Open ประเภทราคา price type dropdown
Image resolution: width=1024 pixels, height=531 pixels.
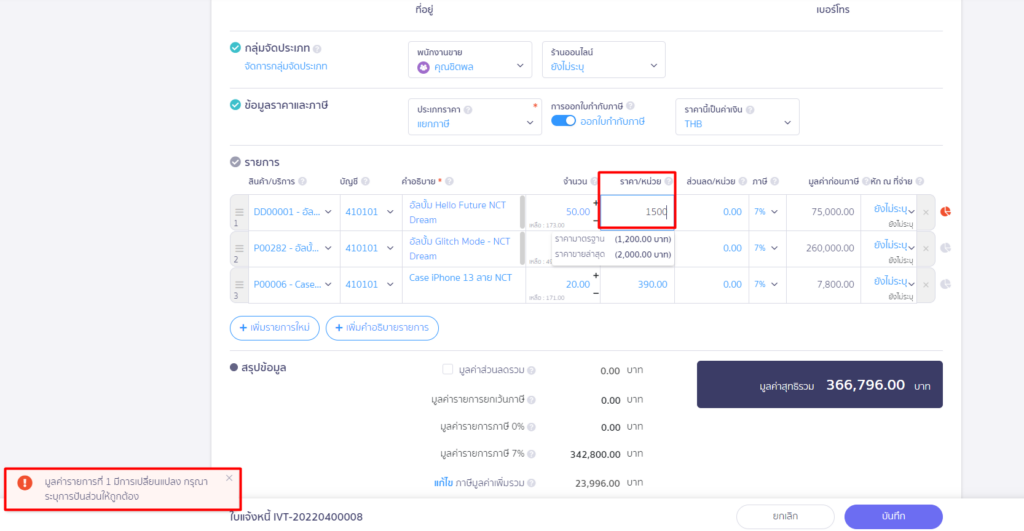click(x=476, y=123)
